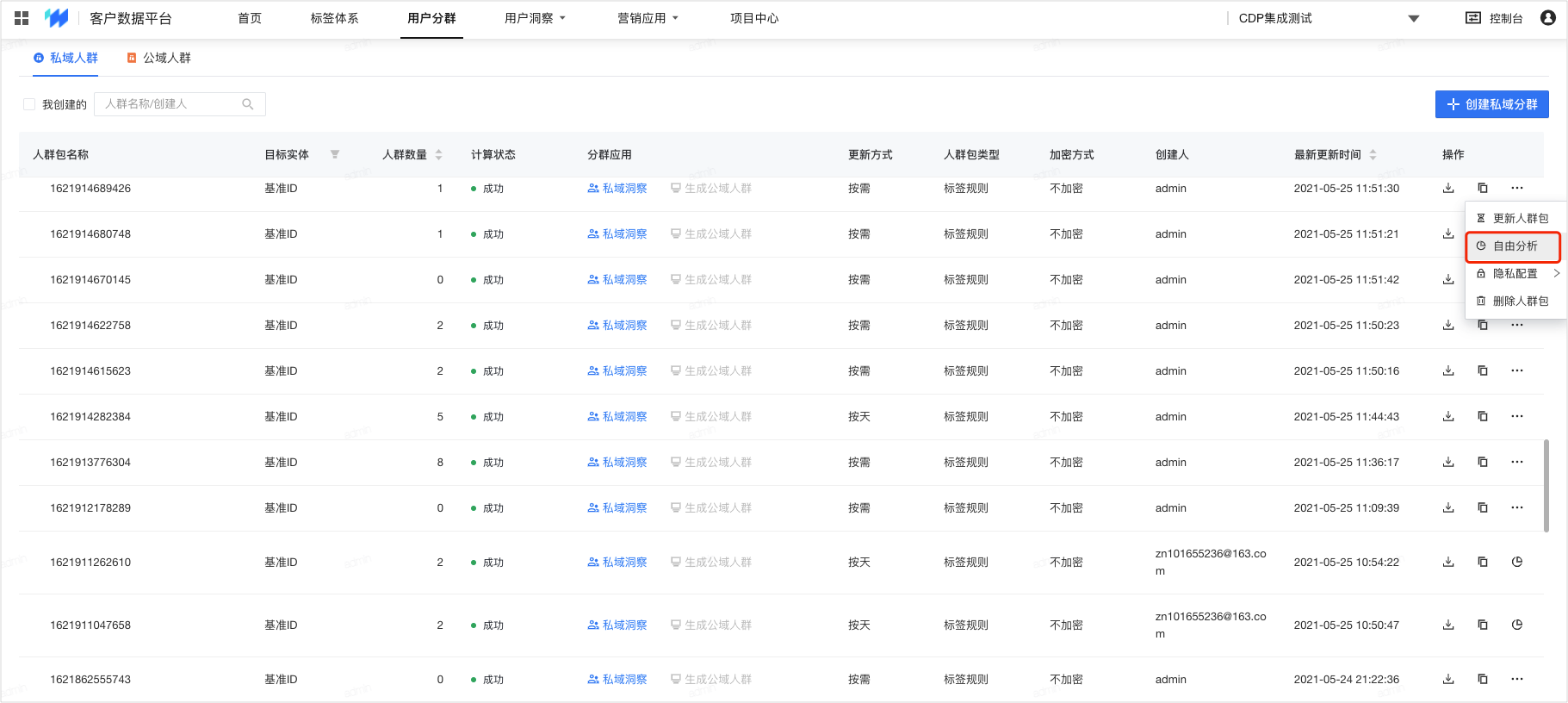This screenshot has width=1568, height=703.
Task: Click 创建私域分群 button
Action: [x=1491, y=104]
